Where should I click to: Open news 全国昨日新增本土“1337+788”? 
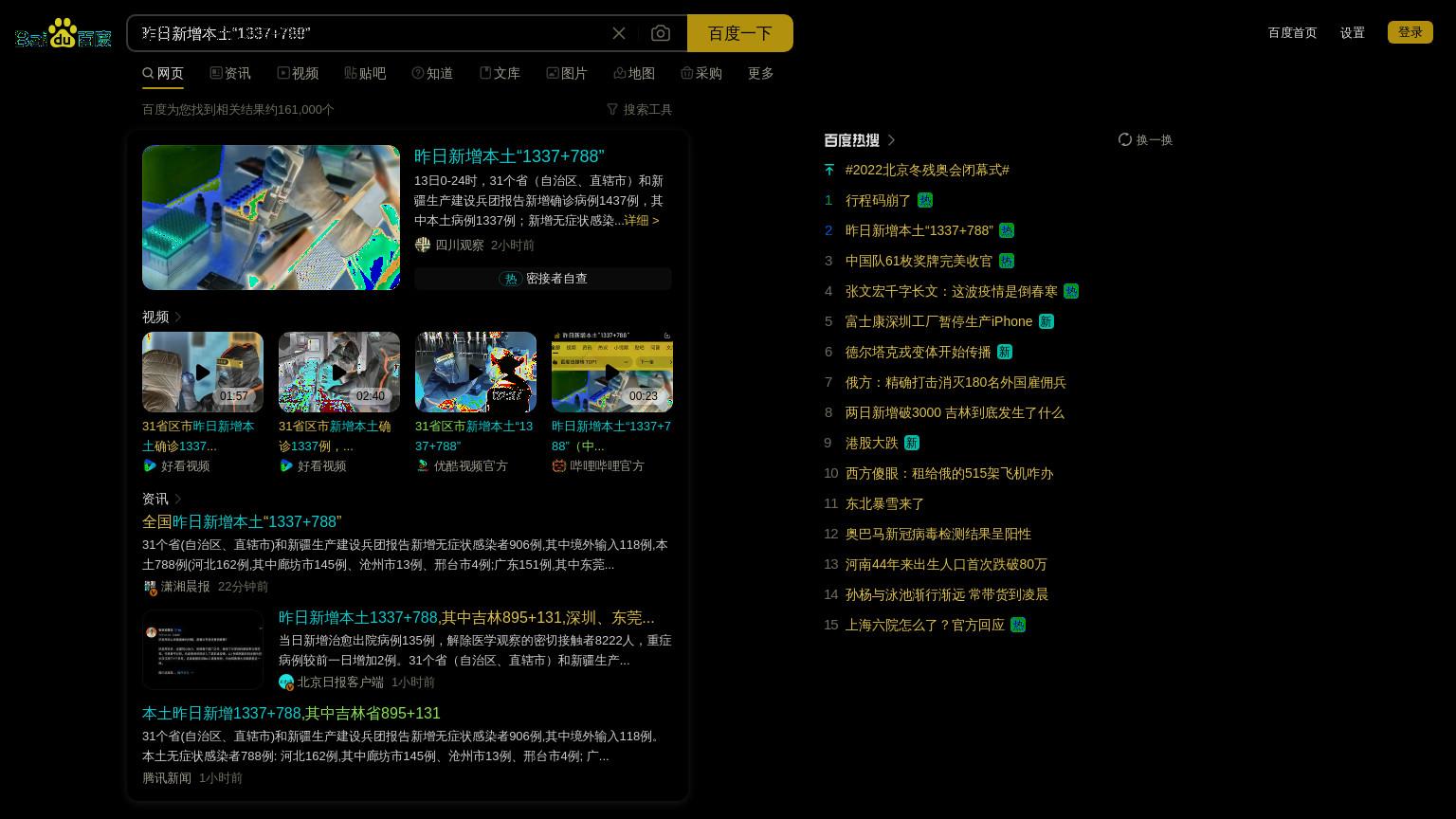point(242,522)
